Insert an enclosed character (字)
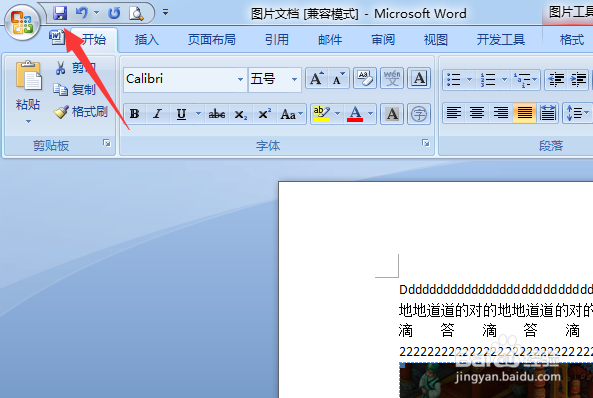The image size is (593, 398). coord(419,113)
